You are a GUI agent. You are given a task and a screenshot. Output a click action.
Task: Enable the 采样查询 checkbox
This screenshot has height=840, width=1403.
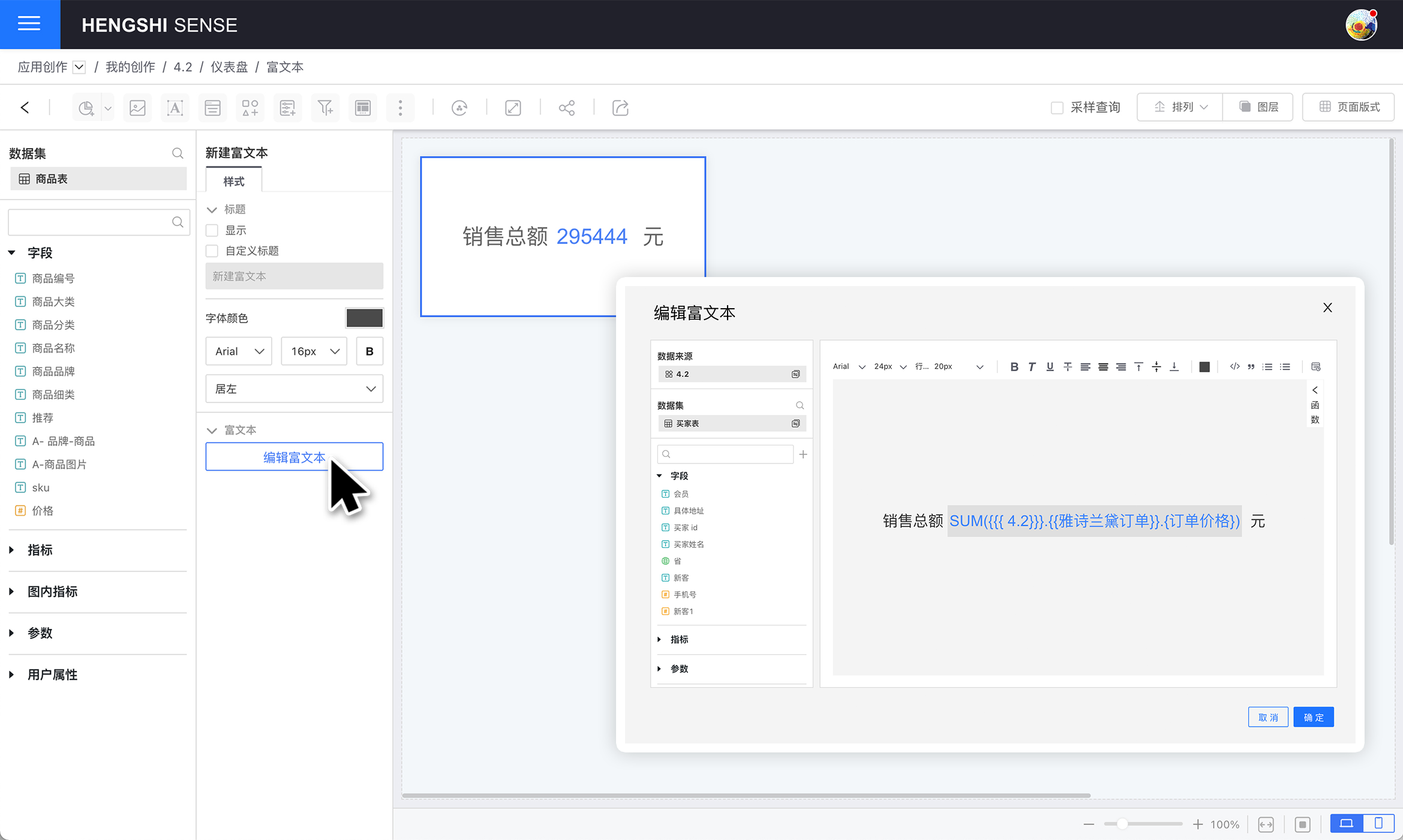click(1057, 108)
